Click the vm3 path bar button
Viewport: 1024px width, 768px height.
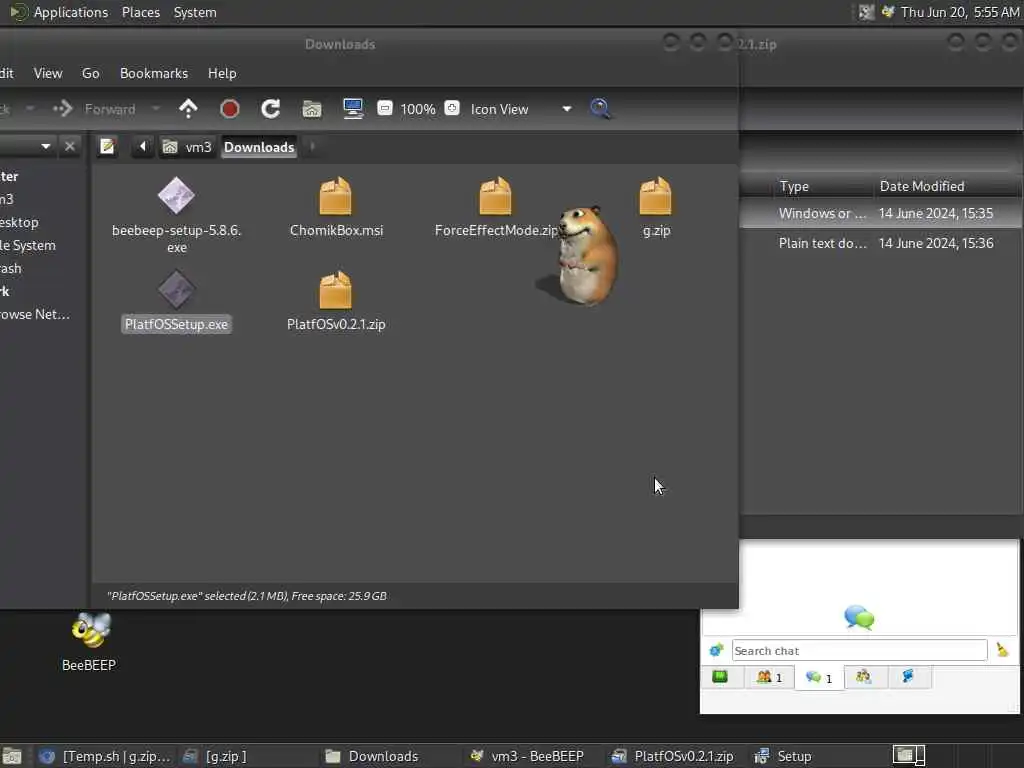[188, 147]
